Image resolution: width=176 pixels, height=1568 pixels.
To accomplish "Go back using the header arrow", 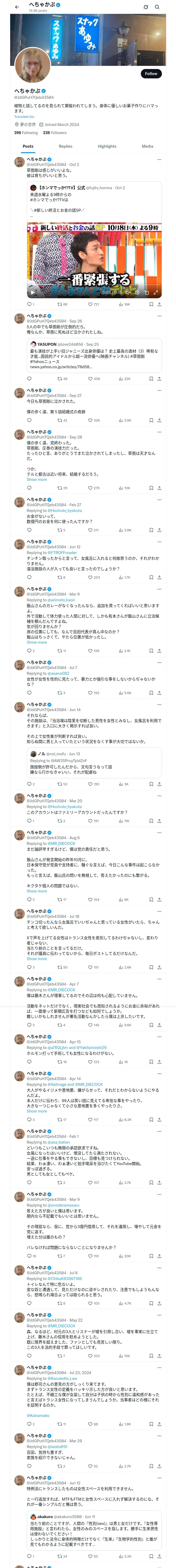I will click(17, 7).
